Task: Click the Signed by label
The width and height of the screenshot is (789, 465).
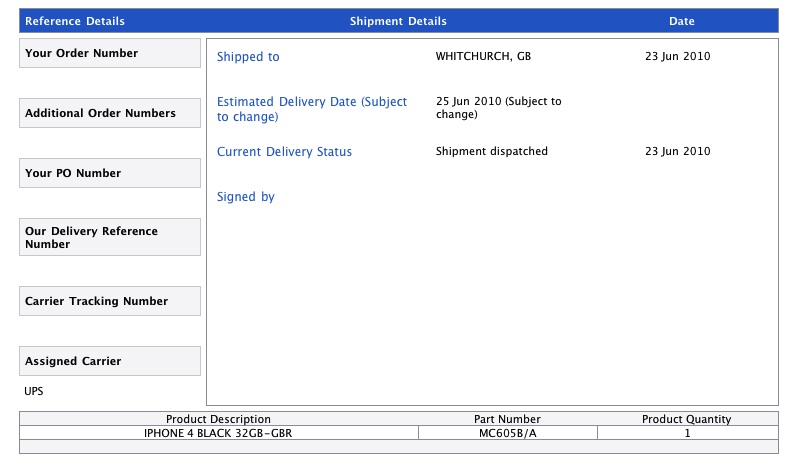Action: tap(246, 197)
